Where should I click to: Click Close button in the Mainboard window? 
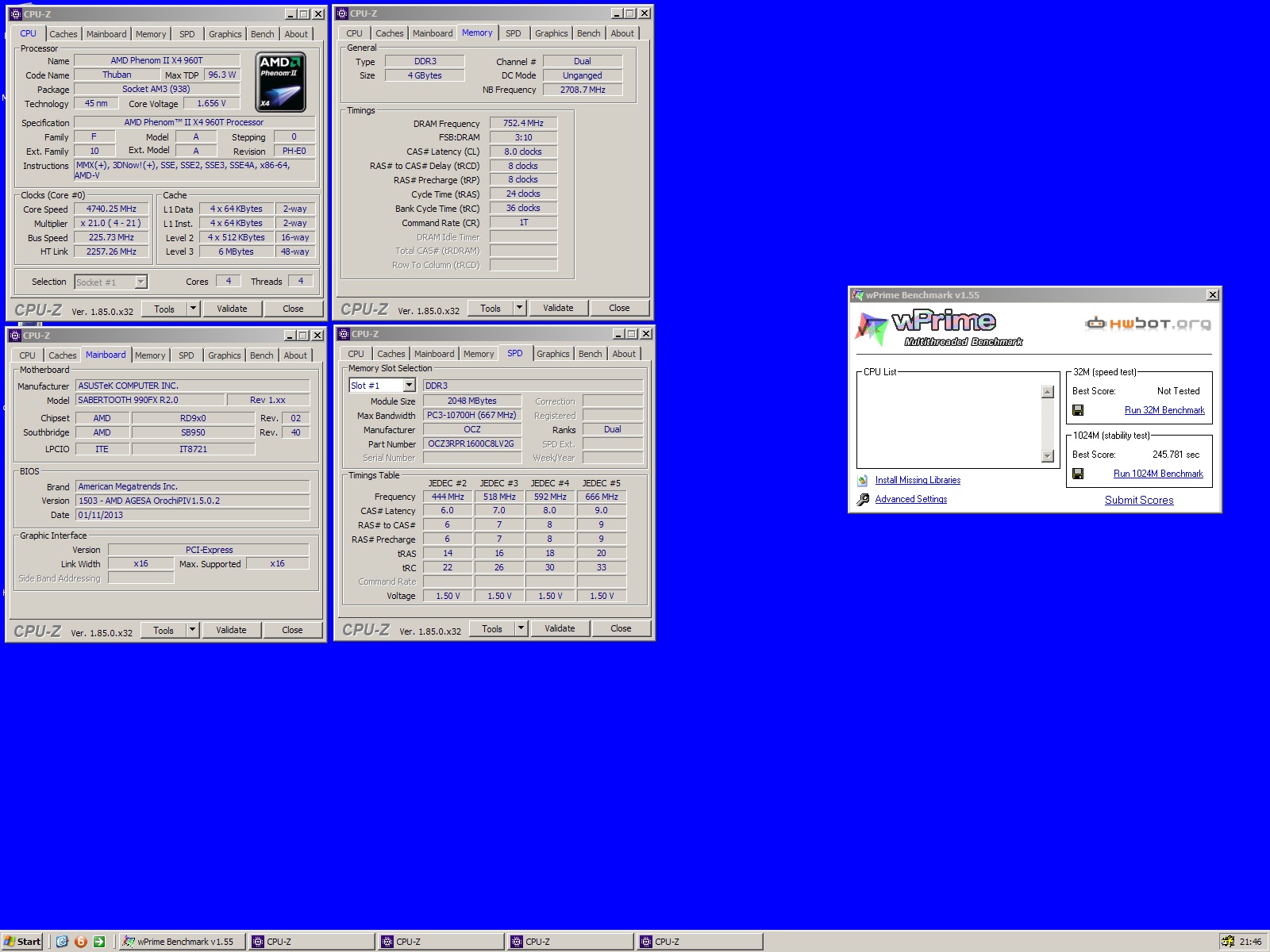292,630
